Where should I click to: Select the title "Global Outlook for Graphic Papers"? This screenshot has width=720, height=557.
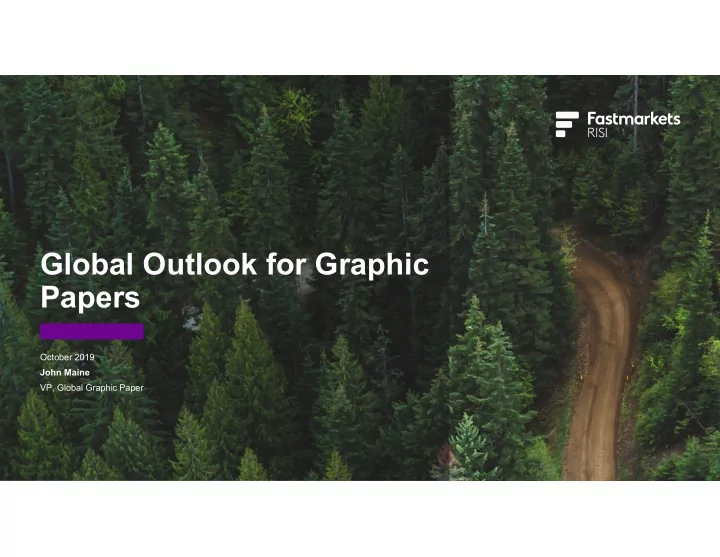235,281
